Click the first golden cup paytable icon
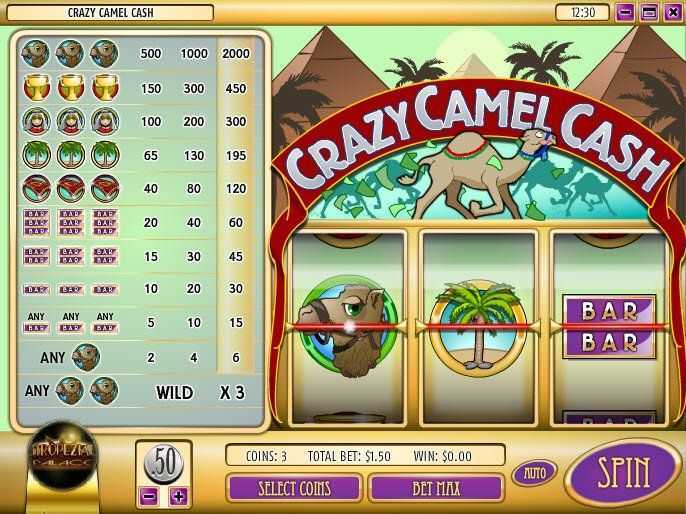 click(x=37, y=87)
